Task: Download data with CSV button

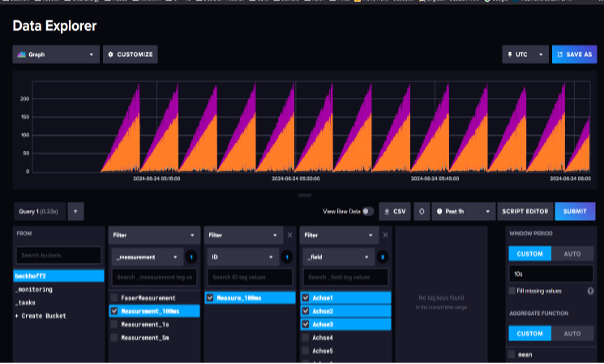Action: click(x=395, y=211)
